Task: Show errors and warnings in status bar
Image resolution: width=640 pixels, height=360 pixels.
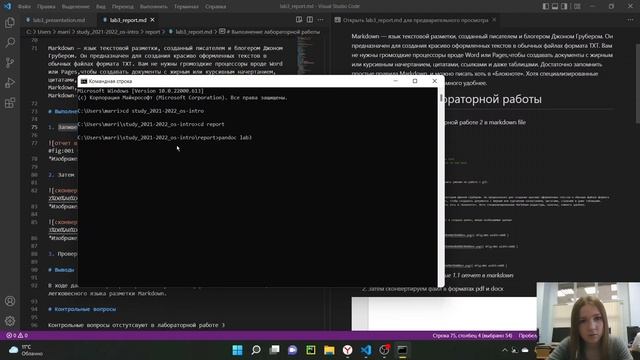Action: pos(17,336)
